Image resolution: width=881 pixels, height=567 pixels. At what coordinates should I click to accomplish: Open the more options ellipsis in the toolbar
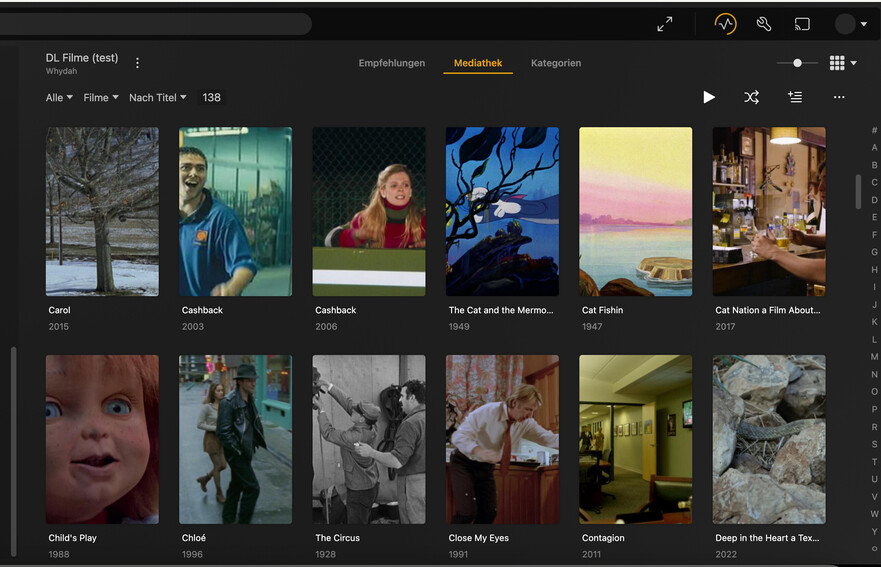click(x=839, y=97)
